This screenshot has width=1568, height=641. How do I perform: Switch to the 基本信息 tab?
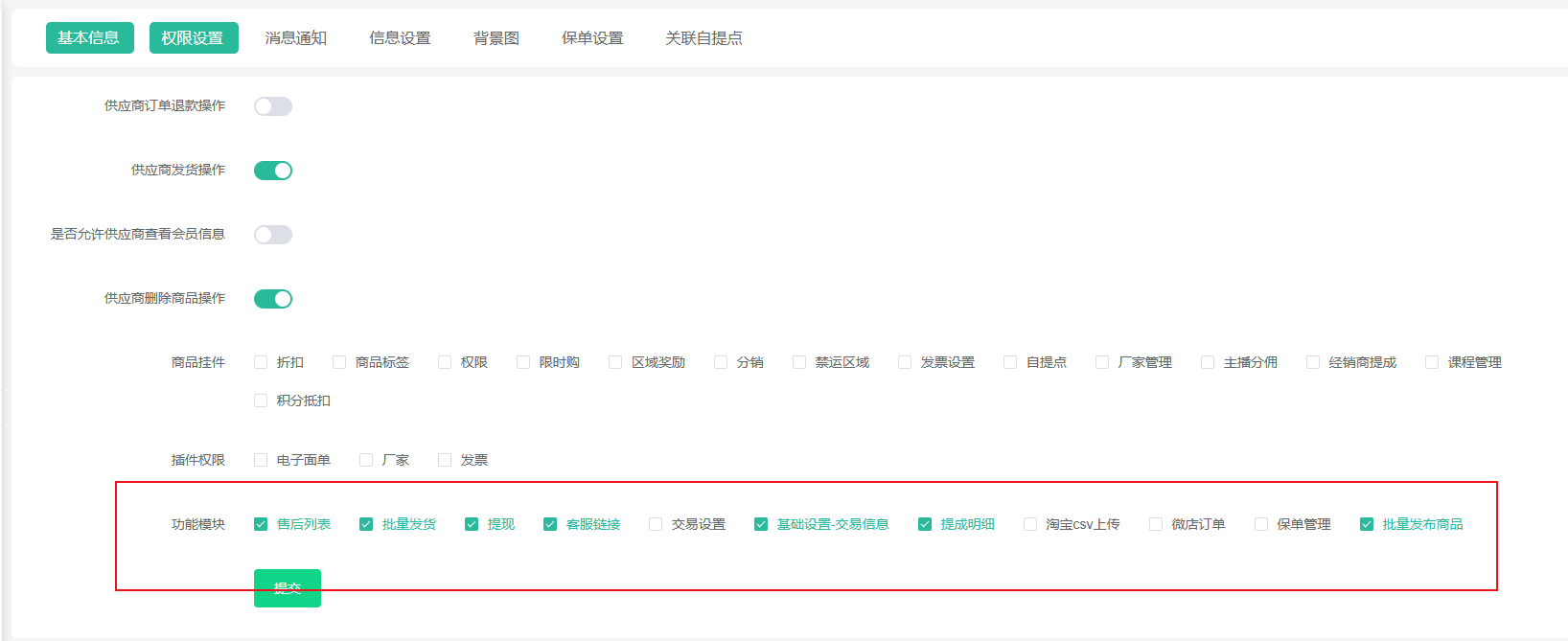tap(89, 37)
